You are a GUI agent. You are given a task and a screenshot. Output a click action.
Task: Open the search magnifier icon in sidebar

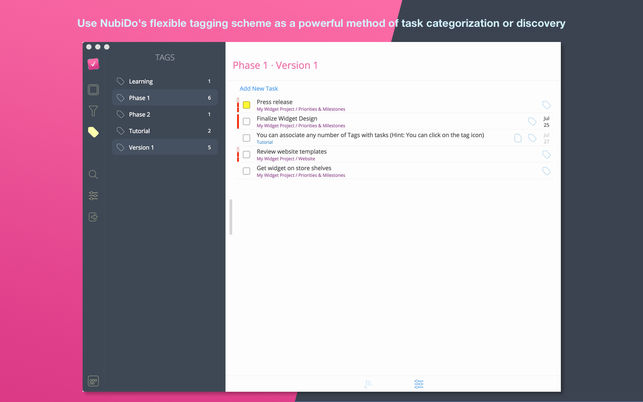(x=93, y=174)
